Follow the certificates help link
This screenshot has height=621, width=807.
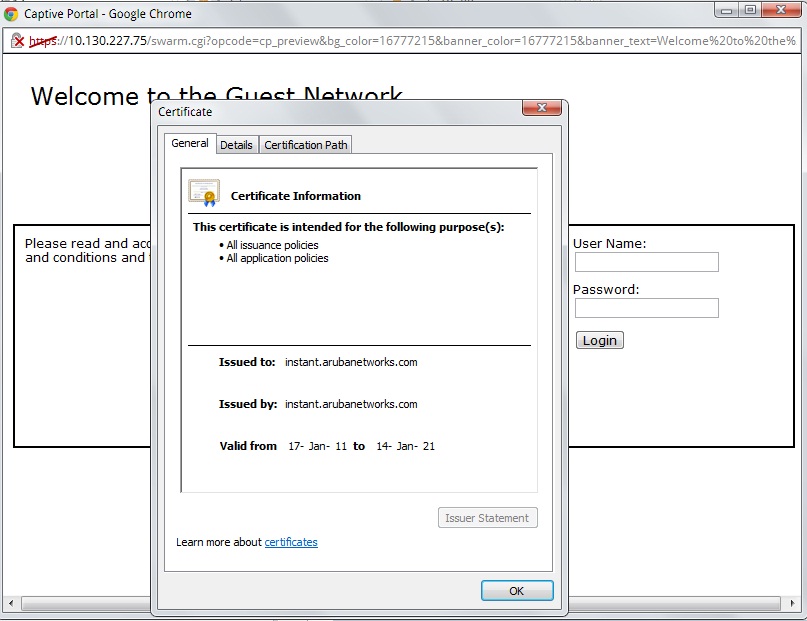(291, 542)
